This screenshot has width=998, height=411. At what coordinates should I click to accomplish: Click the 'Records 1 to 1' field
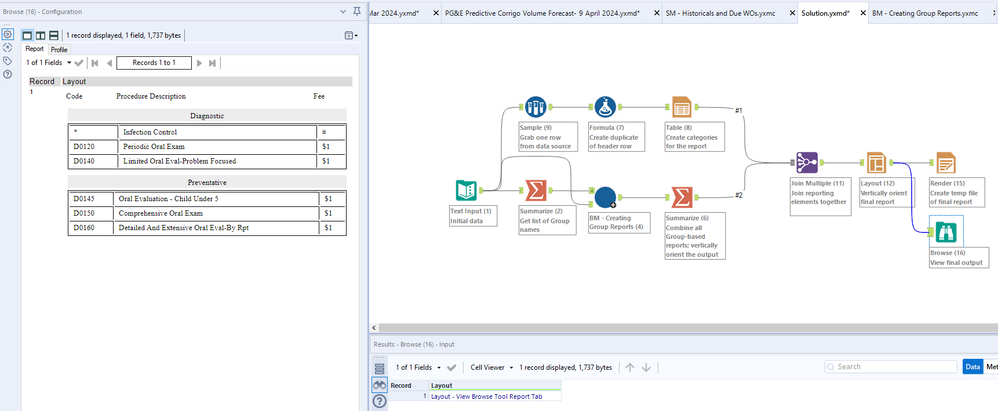pos(153,63)
